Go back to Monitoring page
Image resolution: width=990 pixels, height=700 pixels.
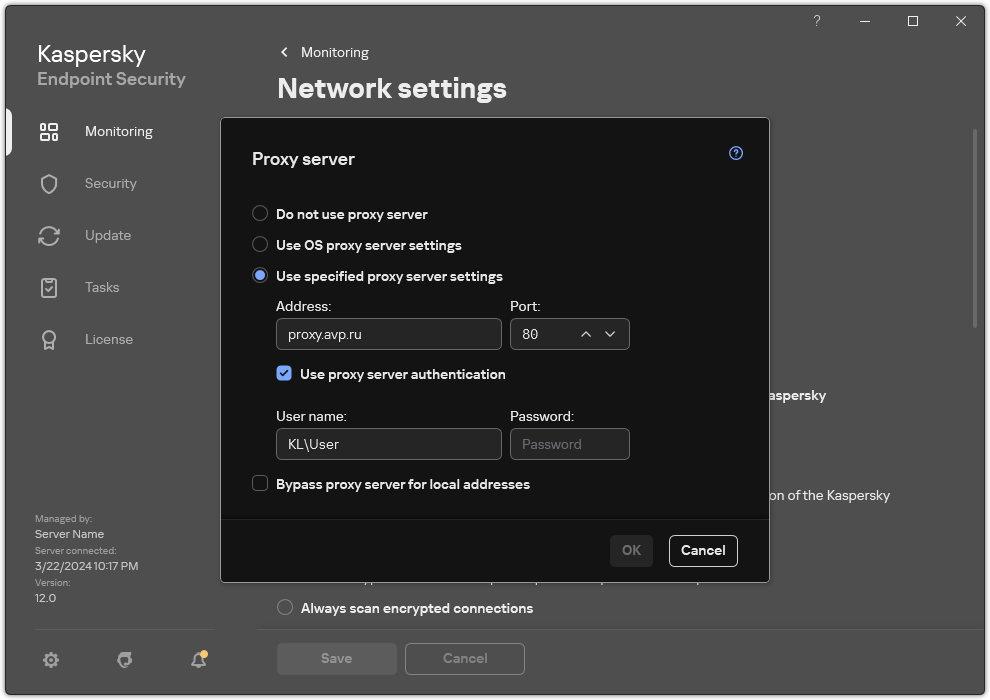coord(324,52)
